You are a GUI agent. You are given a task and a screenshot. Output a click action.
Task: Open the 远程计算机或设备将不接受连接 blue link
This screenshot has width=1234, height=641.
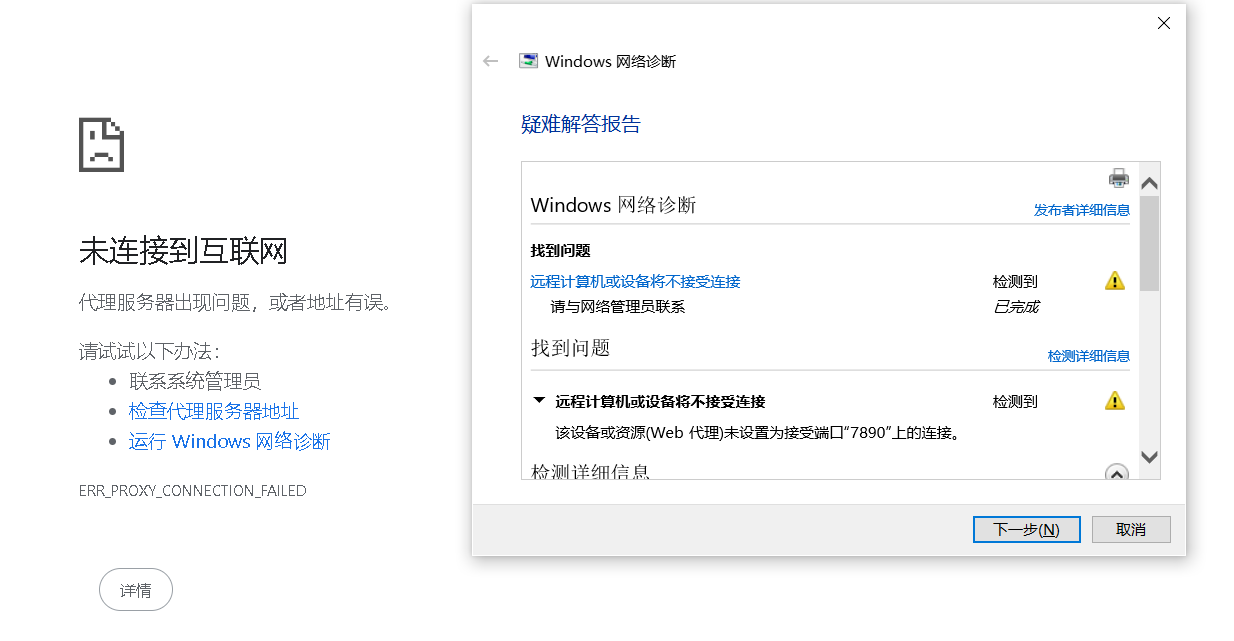pyautogui.click(x=635, y=281)
